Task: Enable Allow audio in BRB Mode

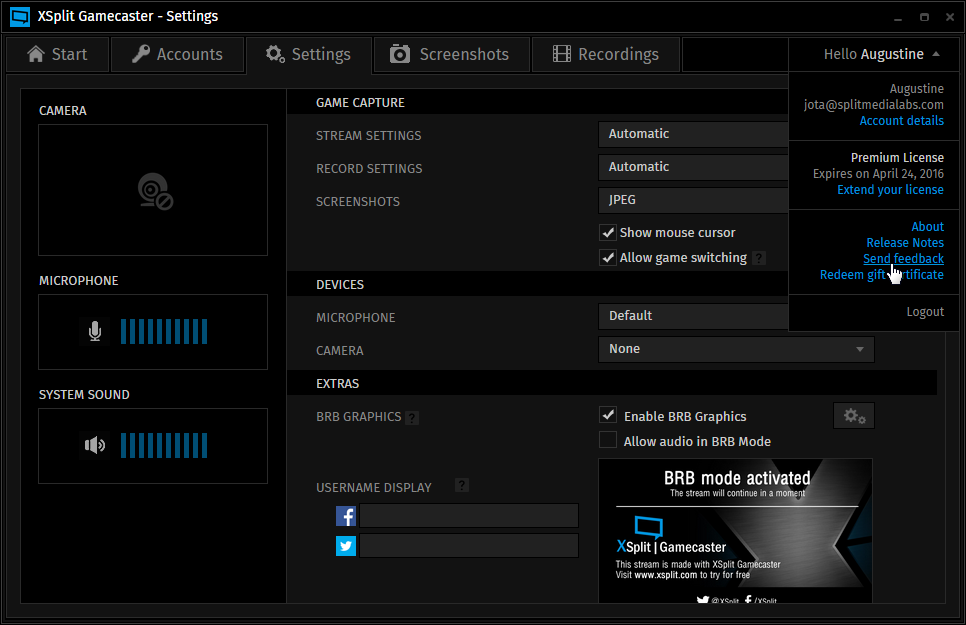Action: click(x=608, y=440)
